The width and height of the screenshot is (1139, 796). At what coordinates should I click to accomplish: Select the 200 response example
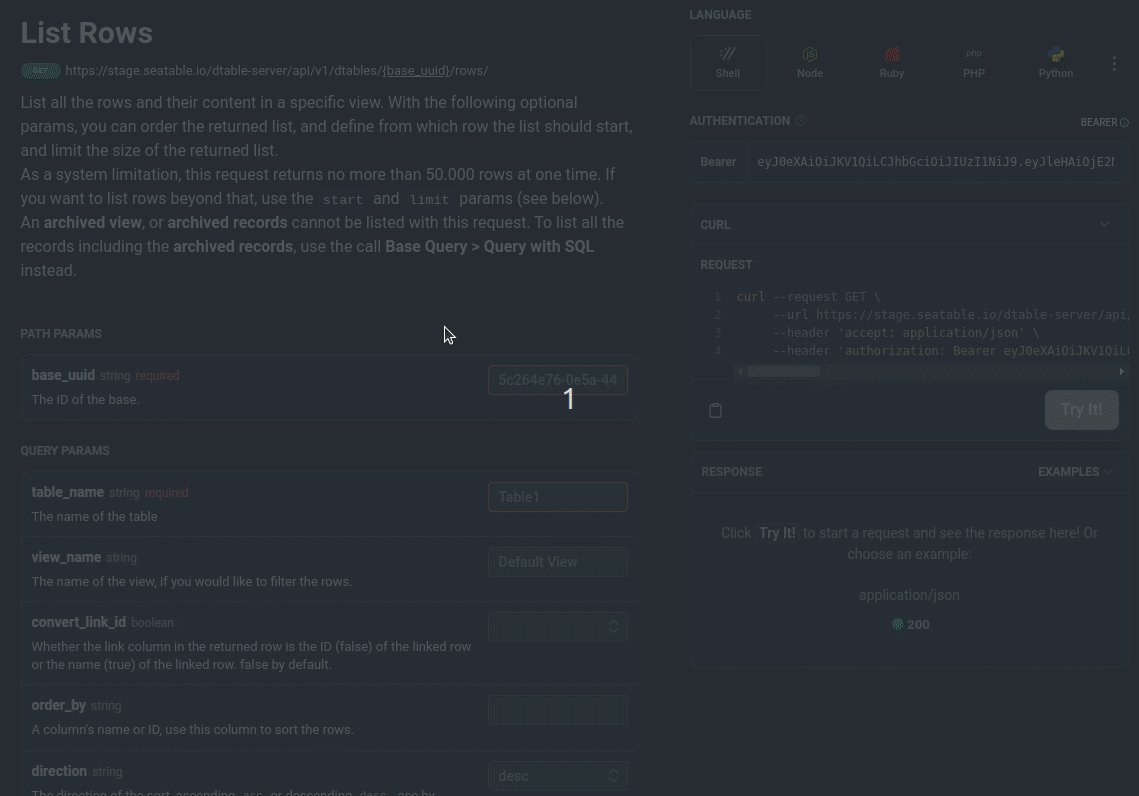911,625
